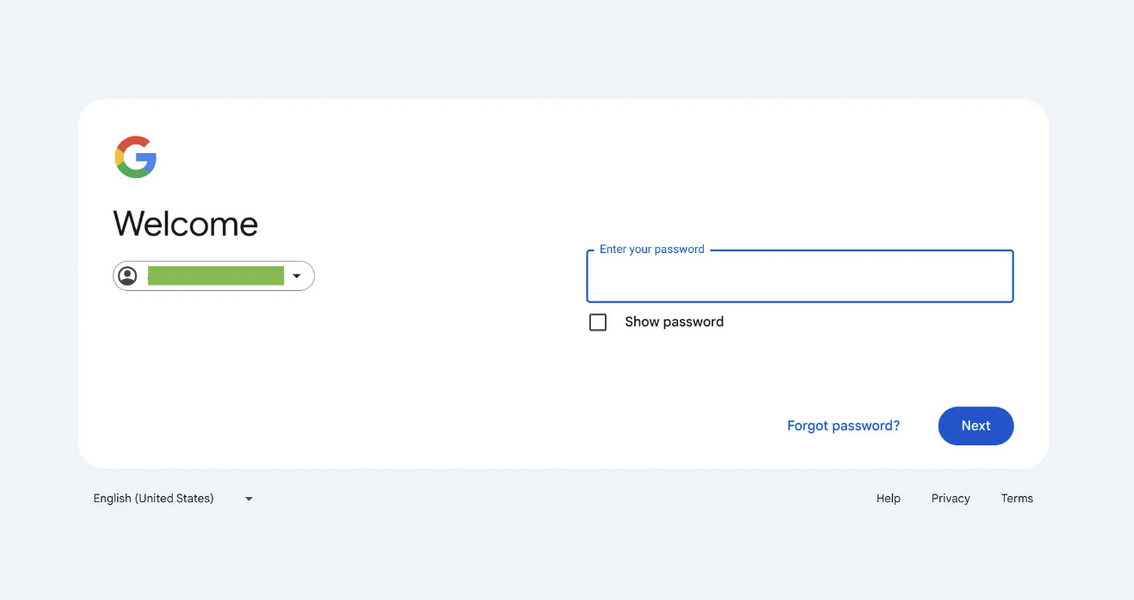Click the Google logo
This screenshot has height=600, width=1134.
tap(136, 157)
